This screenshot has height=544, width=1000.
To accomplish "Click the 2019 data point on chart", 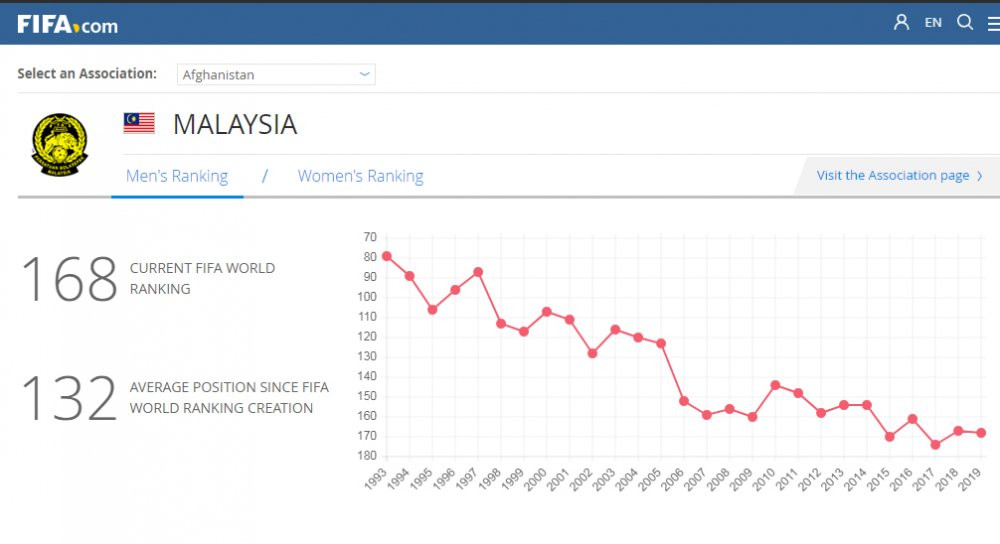I will (981, 432).
